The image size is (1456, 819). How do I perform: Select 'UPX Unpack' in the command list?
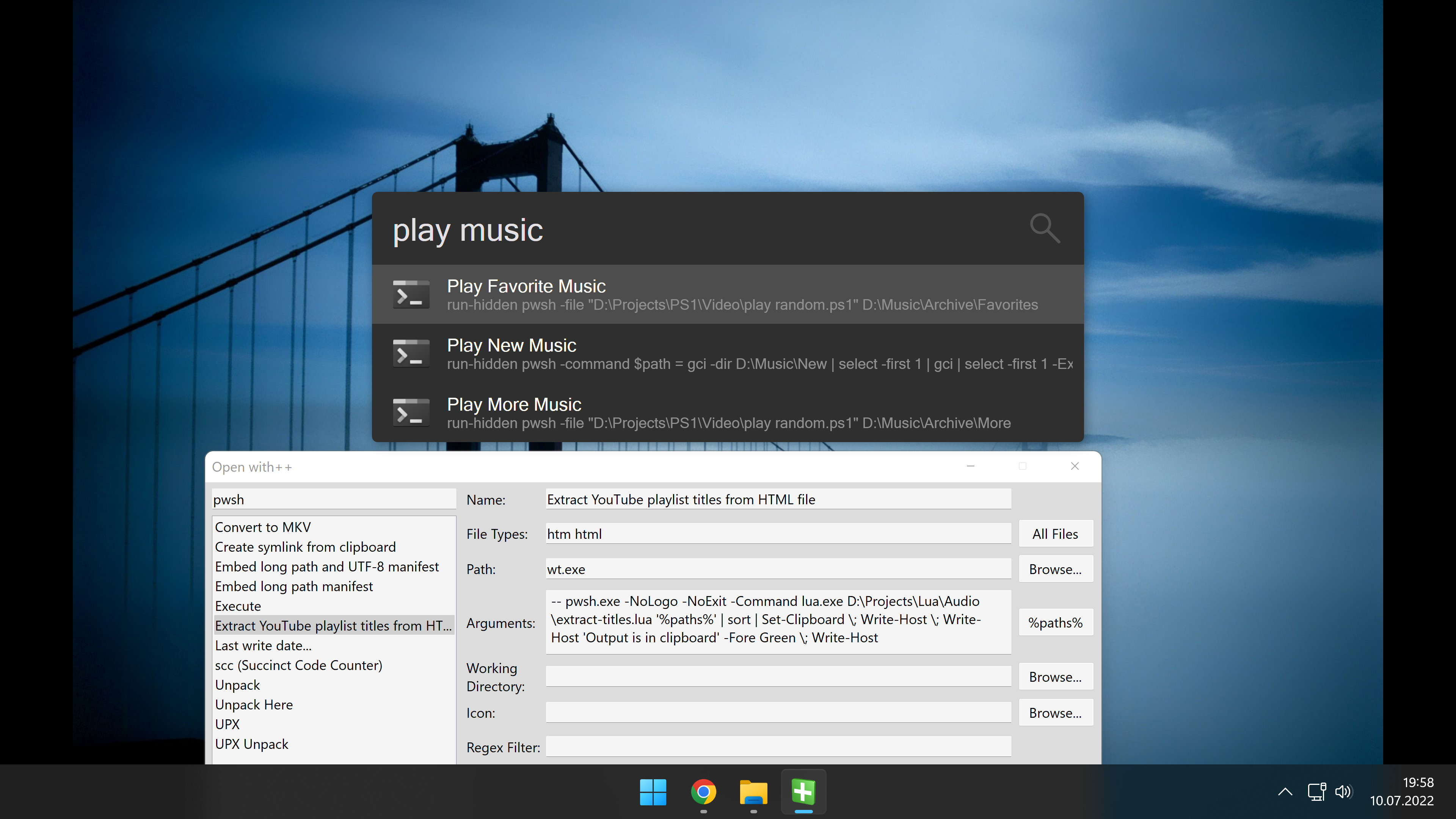(x=252, y=744)
